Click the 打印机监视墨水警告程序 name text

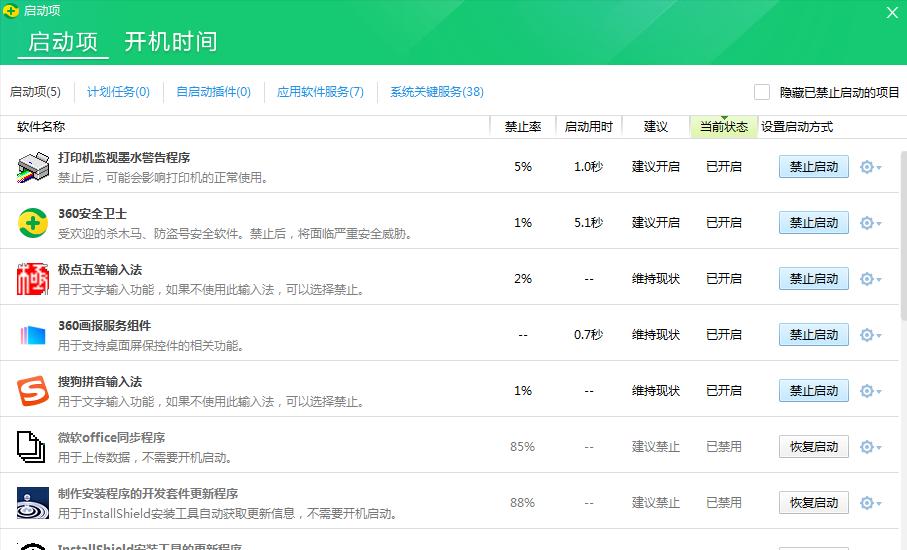124,158
